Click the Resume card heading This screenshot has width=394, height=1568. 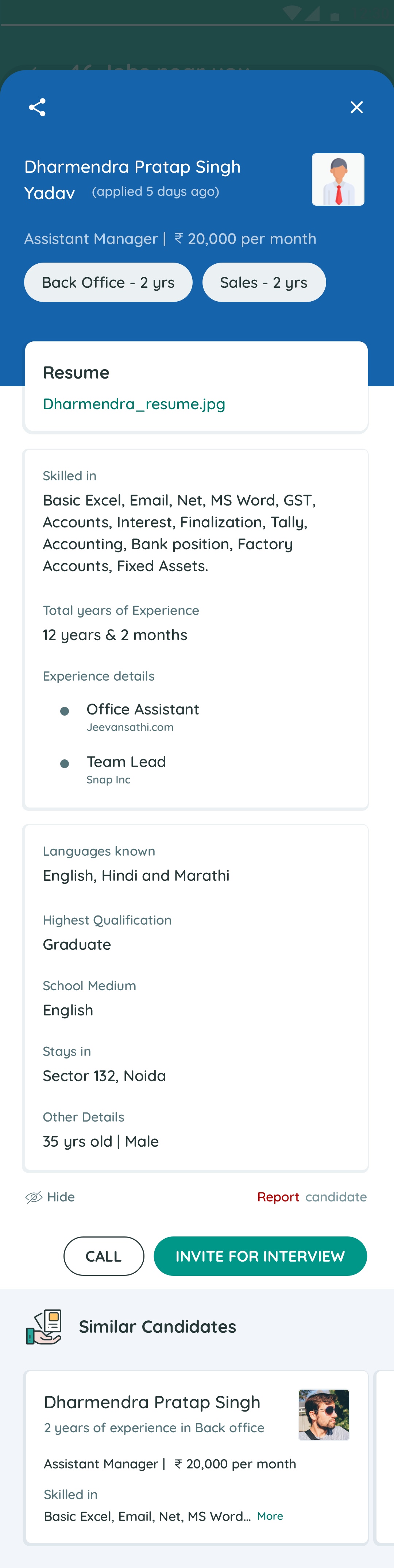(x=76, y=372)
